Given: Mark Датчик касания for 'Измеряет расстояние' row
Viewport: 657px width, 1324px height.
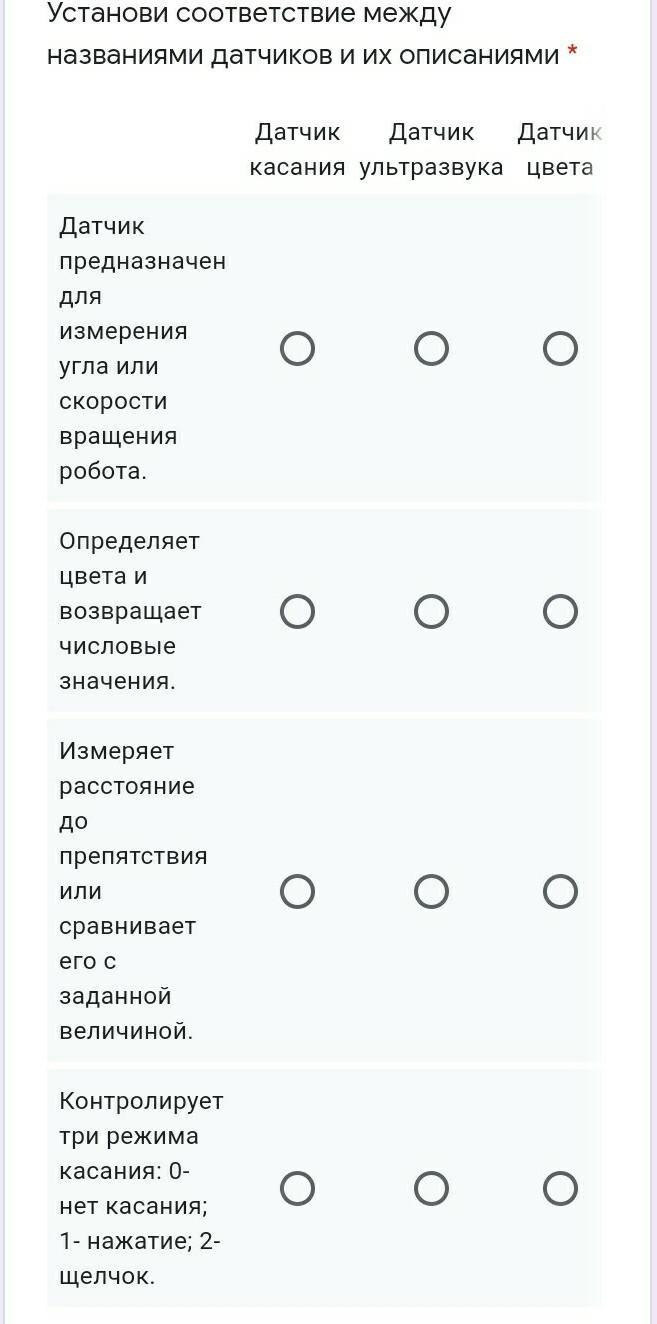Looking at the screenshot, I should 297,891.
